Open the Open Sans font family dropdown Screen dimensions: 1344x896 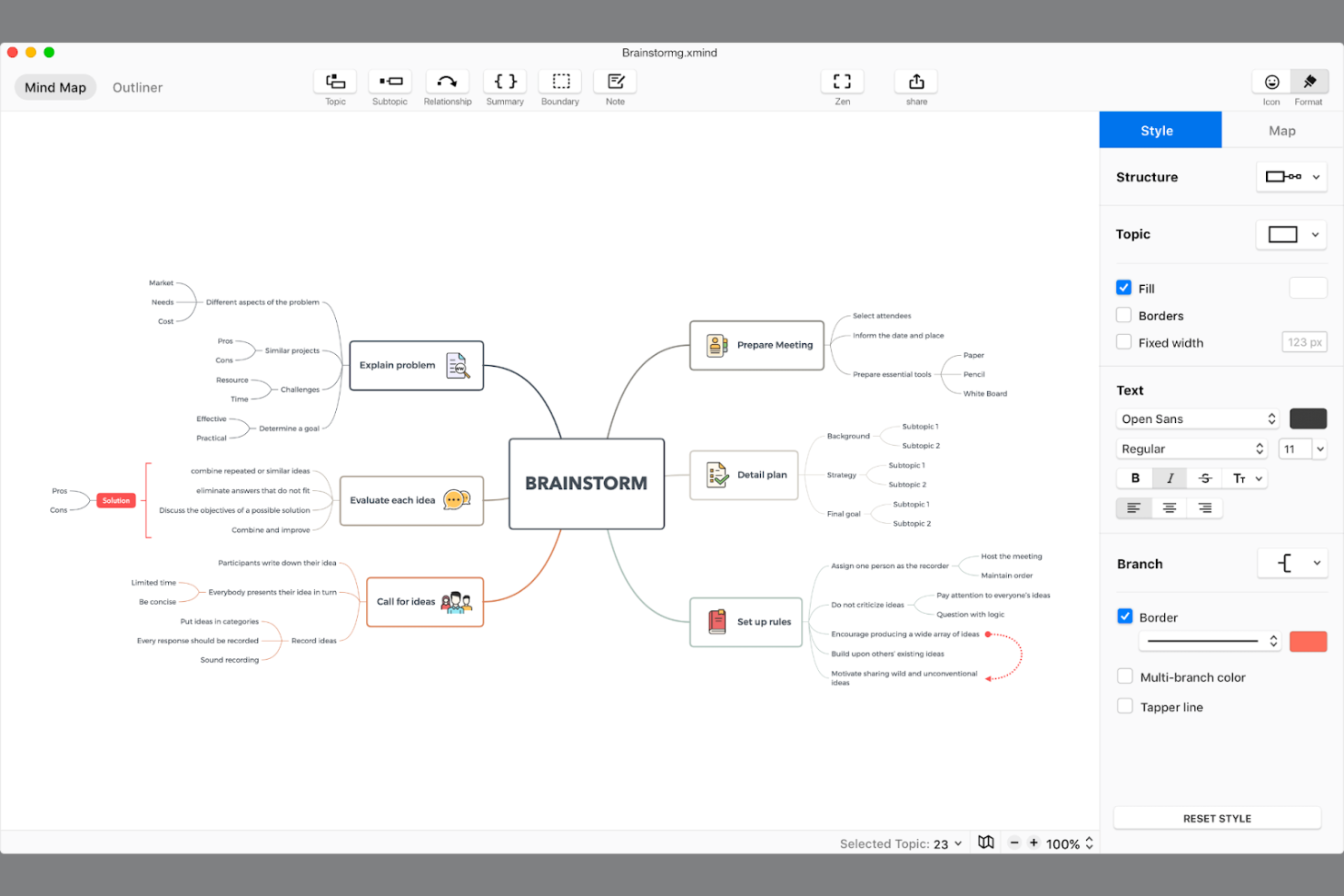click(1197, 418)
